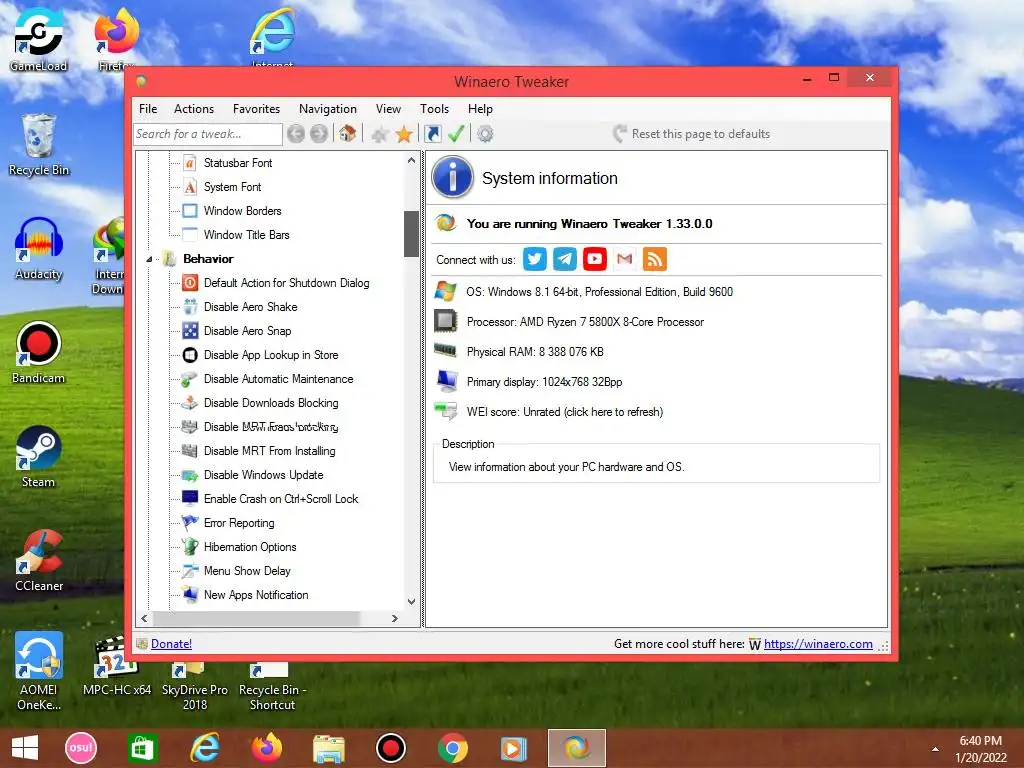1024x768 pixels.
Task: Click the tree scrollbar up arrow
Action: coord(411,160)
